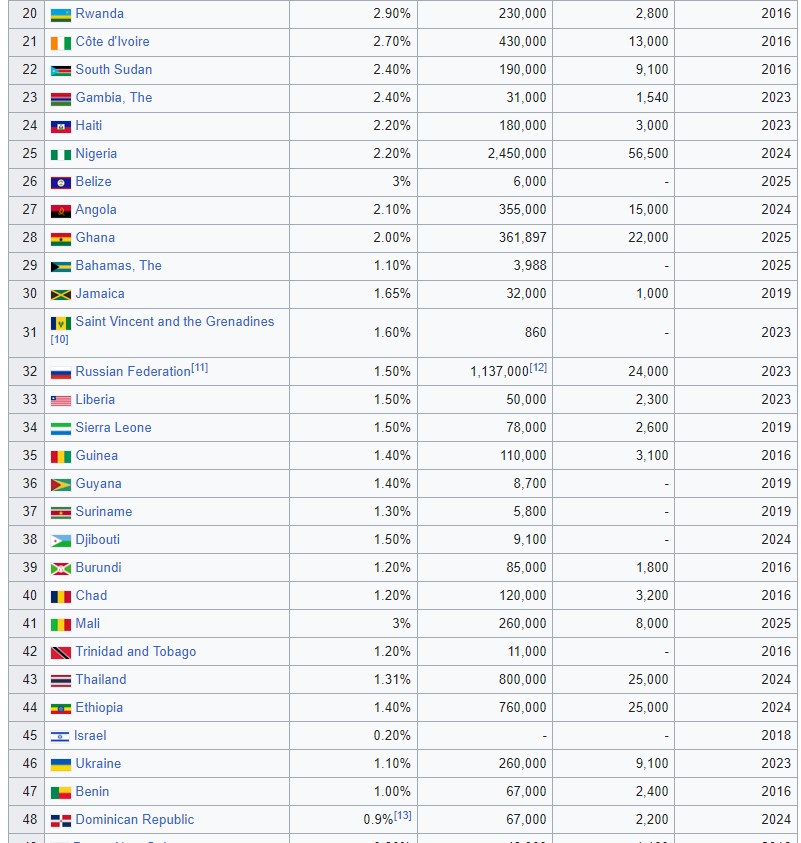Image resolution: width=801 pixels, height=843 pixels.
Task: Open the Dominican Republic link
Action: click(x=135, y=819)
